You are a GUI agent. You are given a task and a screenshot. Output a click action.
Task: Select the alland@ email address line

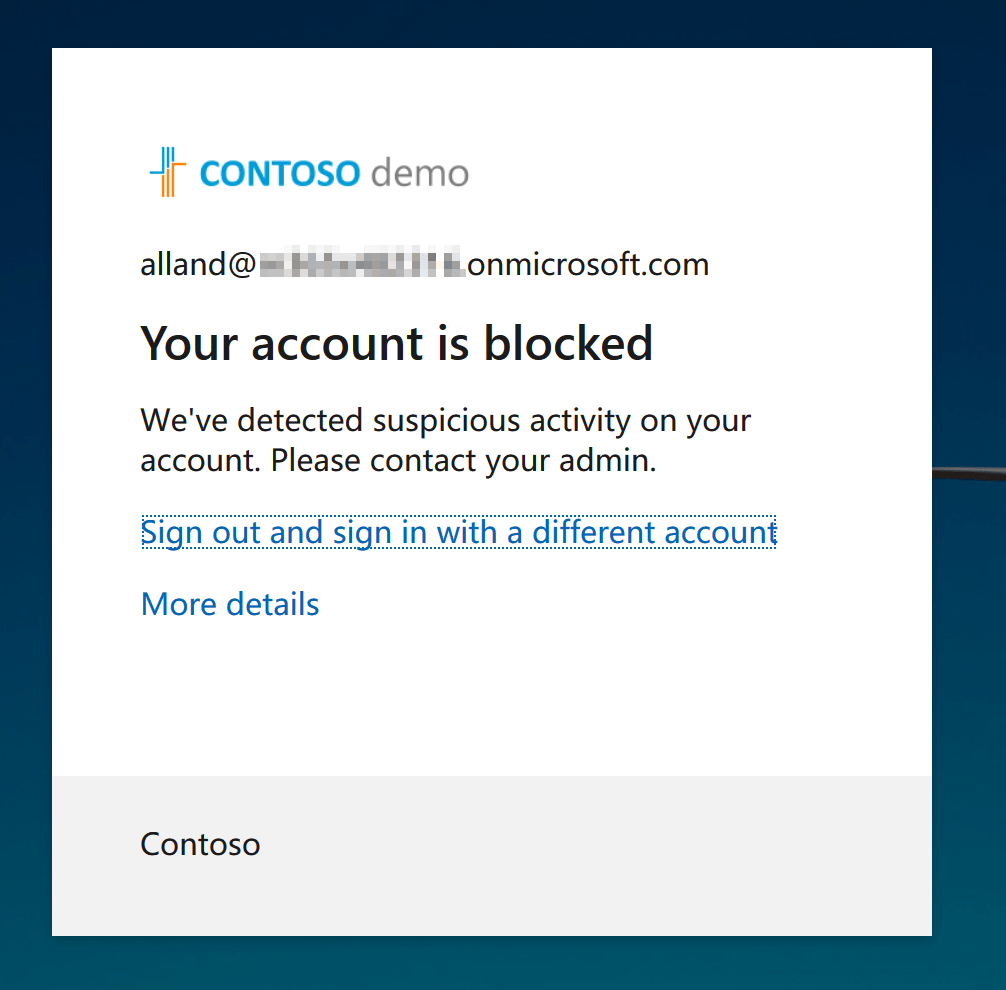tap(424, 264)
